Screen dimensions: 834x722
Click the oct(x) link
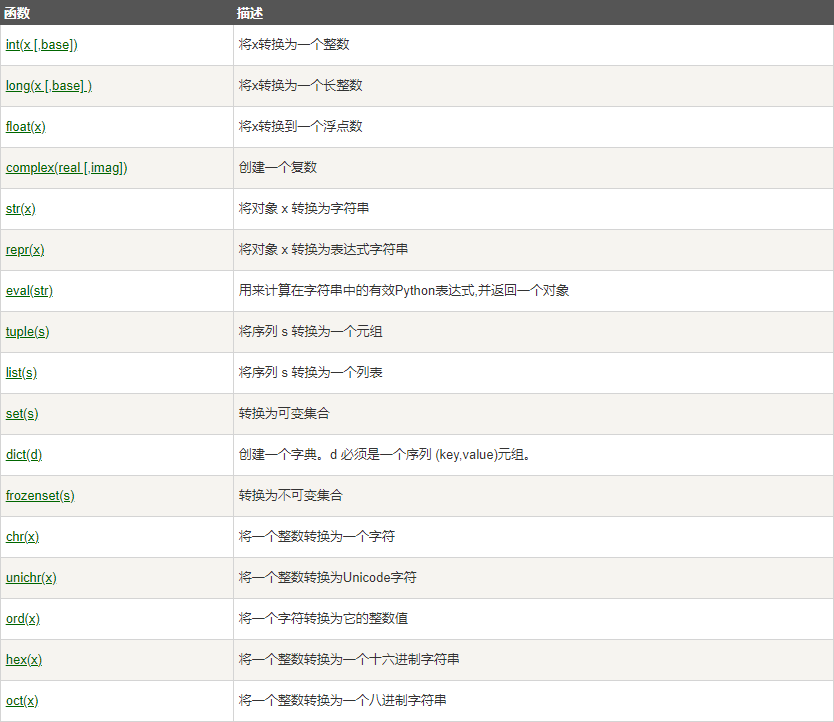pyautogui.click(x=22, y=700)
